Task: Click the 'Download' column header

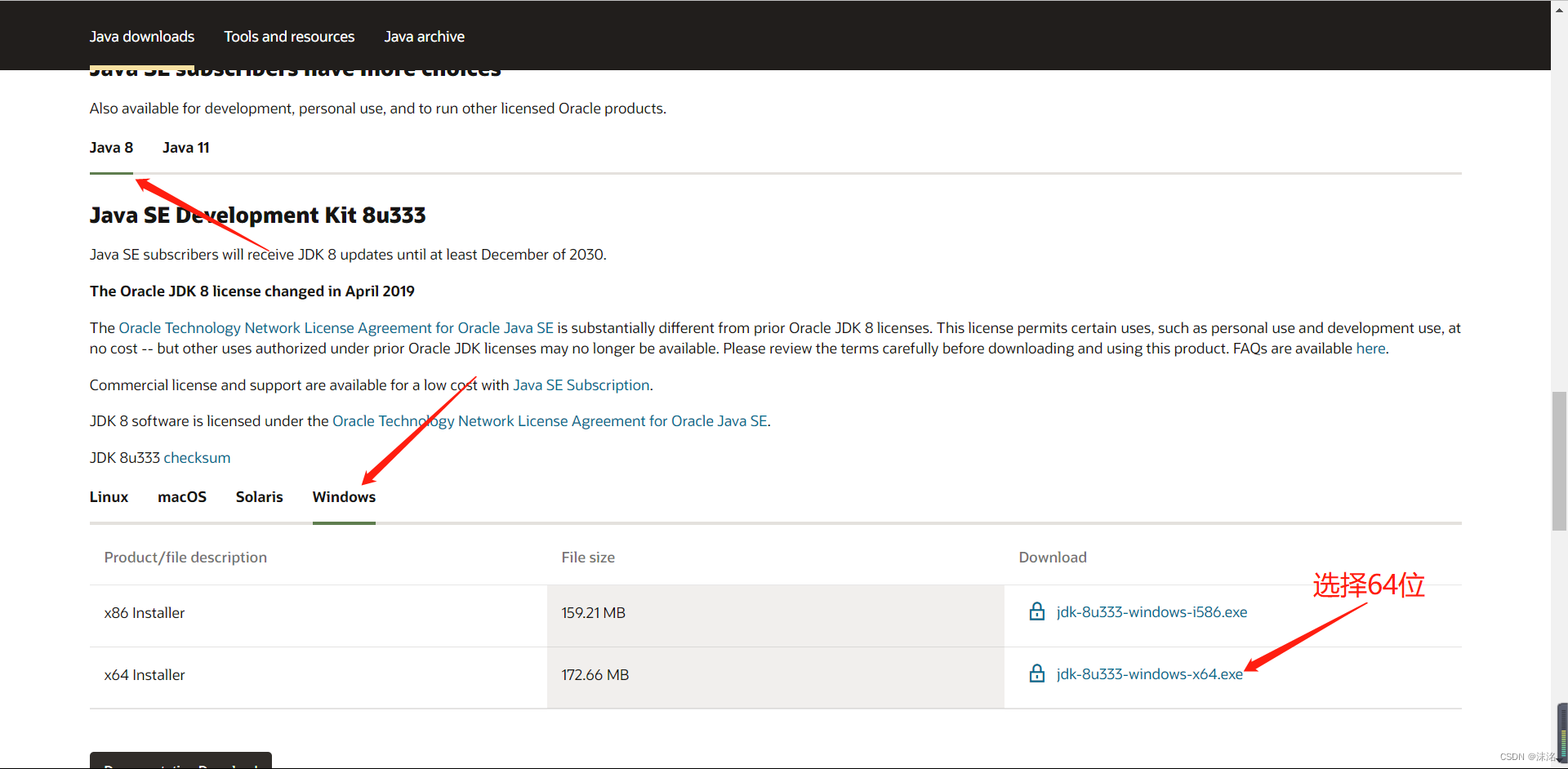Action: click(x=1053, y=558)
